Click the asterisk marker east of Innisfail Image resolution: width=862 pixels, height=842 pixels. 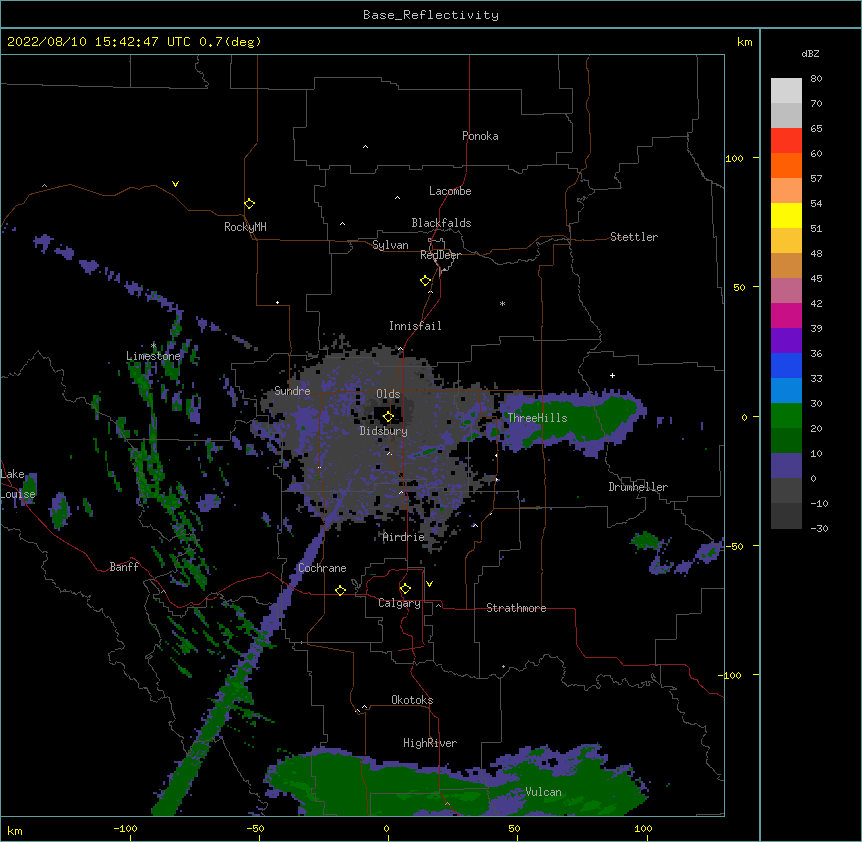[x=502, y=303]
